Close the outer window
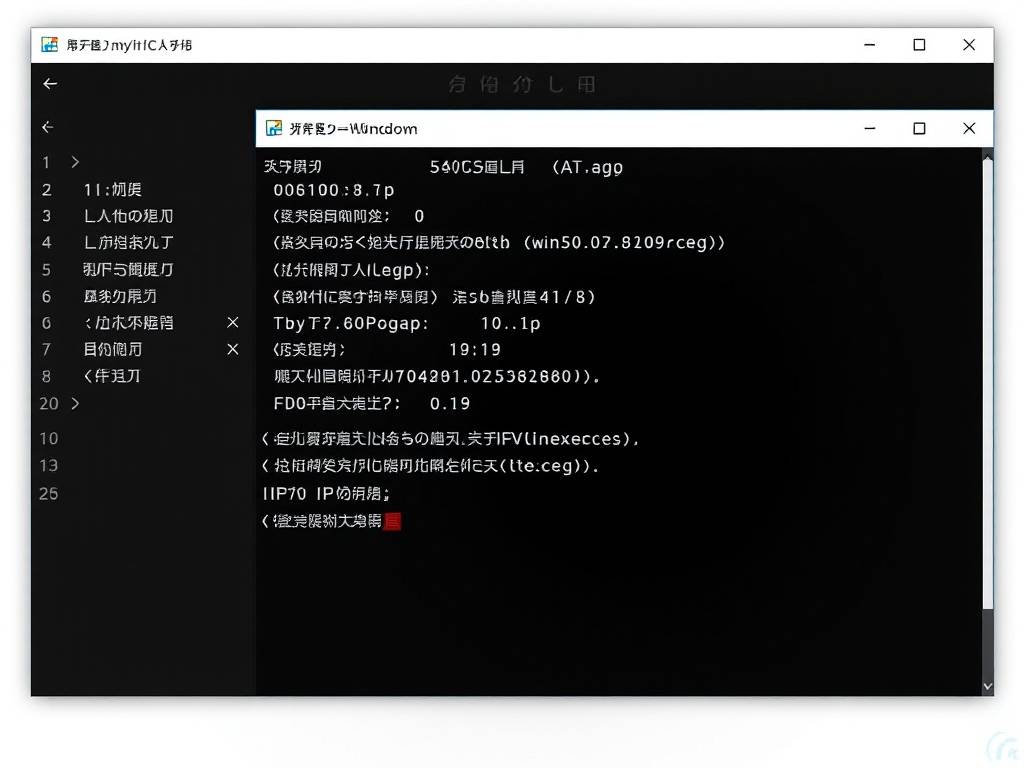The image size is (1024, 768). click(969, 45)
